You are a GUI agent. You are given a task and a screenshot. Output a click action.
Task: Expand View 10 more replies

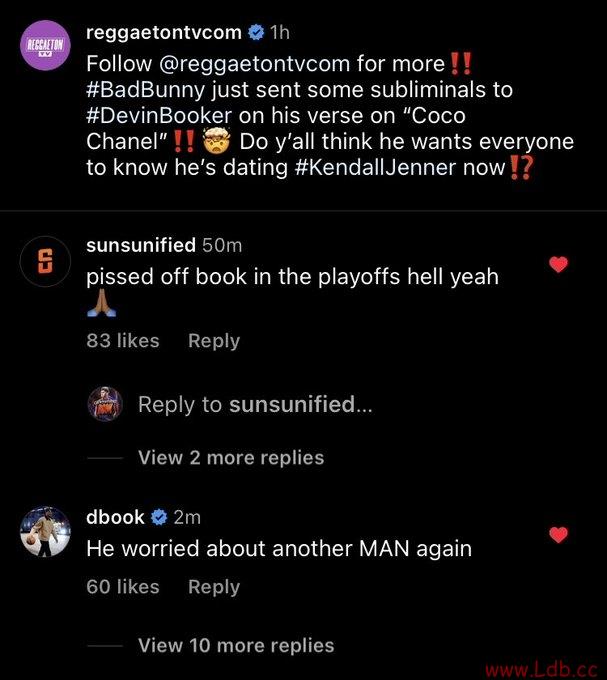(236, 645)
